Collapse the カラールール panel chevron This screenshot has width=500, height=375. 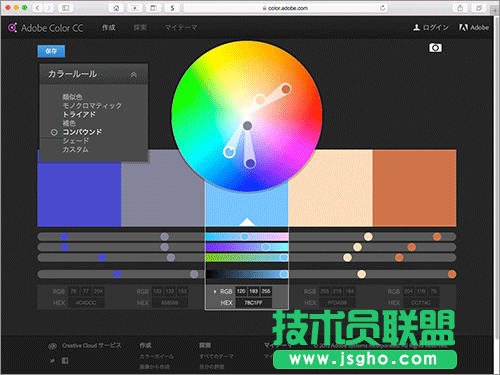134,74
